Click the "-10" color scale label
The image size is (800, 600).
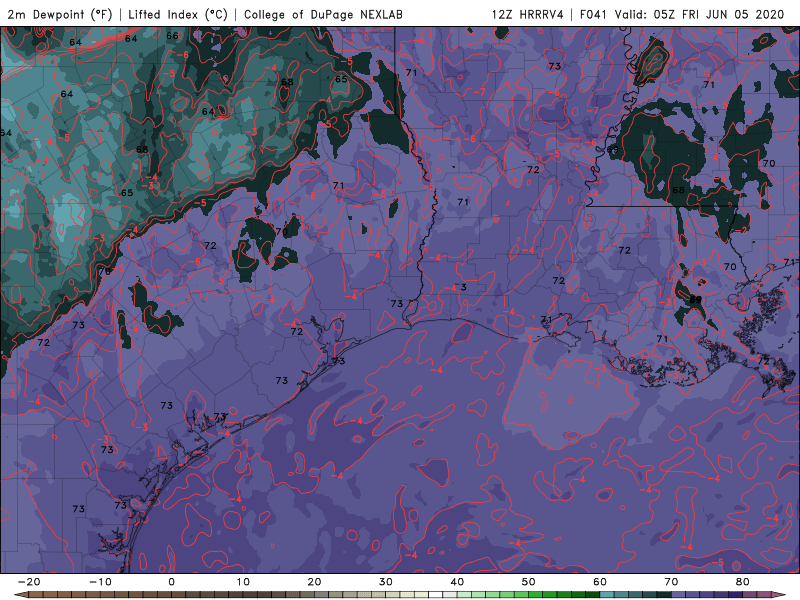(100, 582)
